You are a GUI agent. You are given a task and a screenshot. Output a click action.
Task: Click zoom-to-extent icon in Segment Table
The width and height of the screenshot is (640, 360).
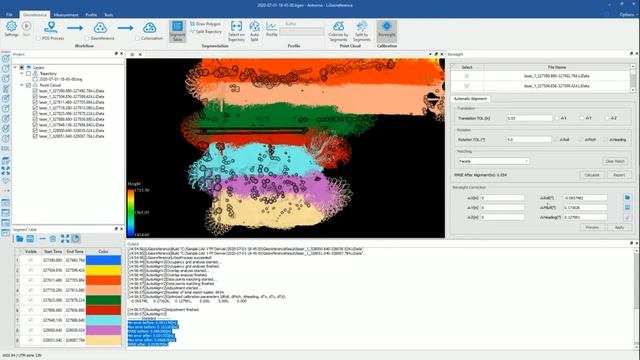[65, 239]
